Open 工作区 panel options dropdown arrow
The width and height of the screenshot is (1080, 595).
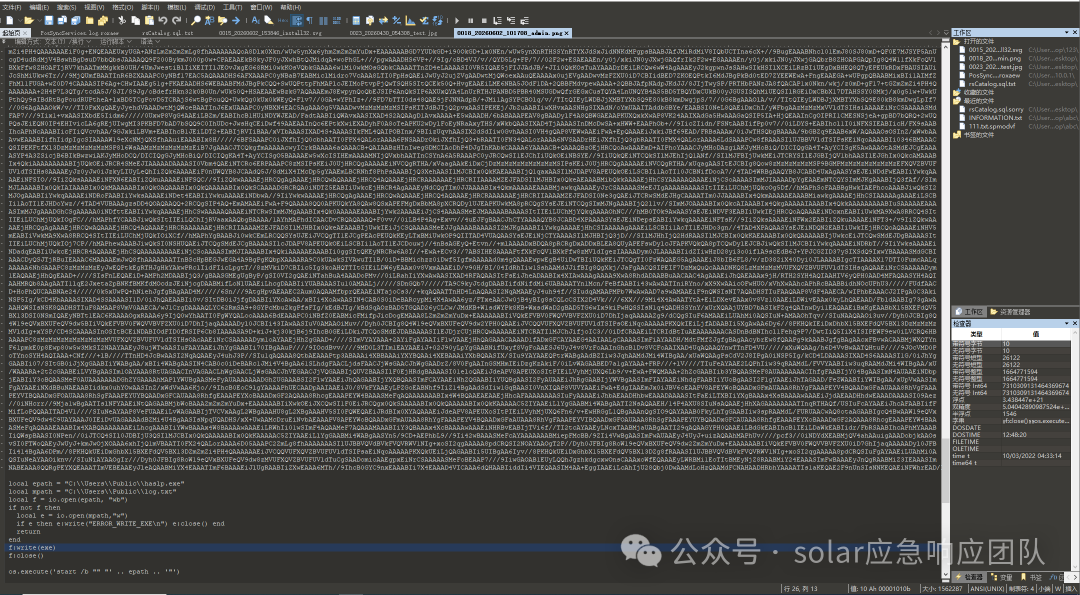[1066, 32]
